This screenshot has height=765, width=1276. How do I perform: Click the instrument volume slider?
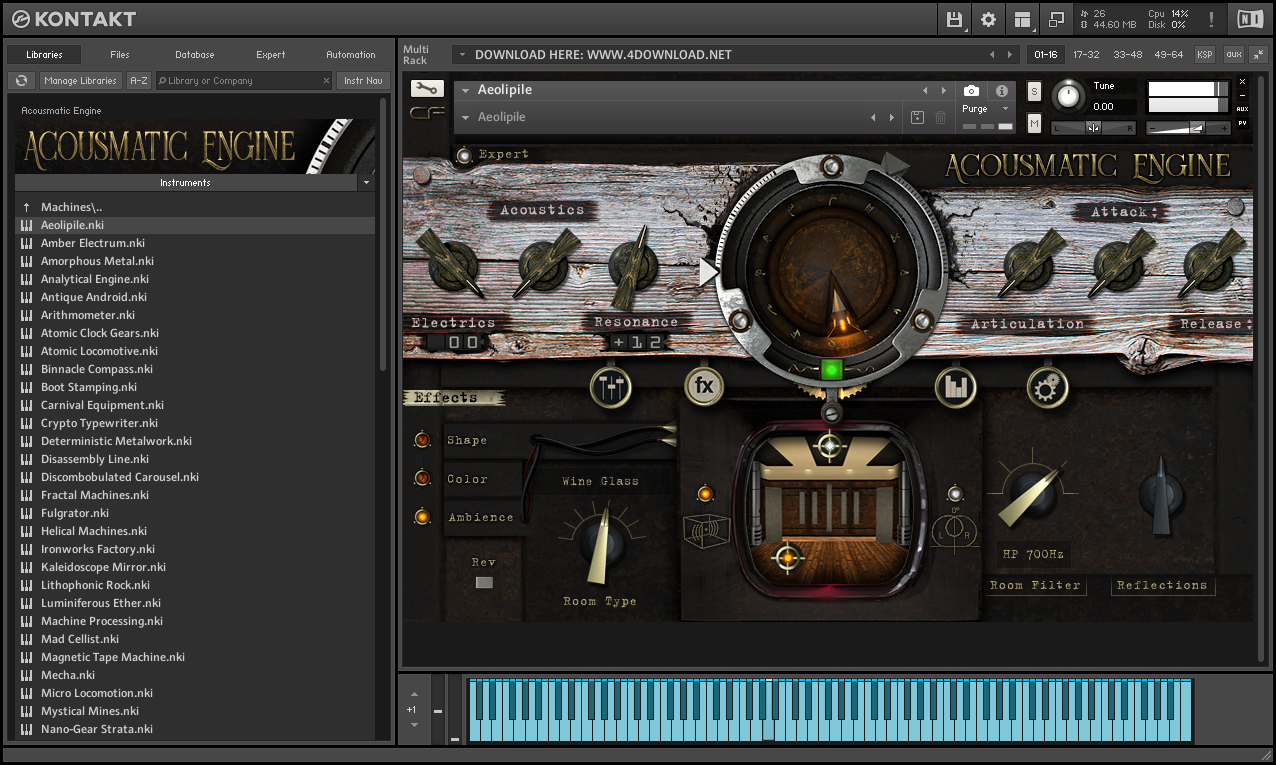pos(1188,128)
